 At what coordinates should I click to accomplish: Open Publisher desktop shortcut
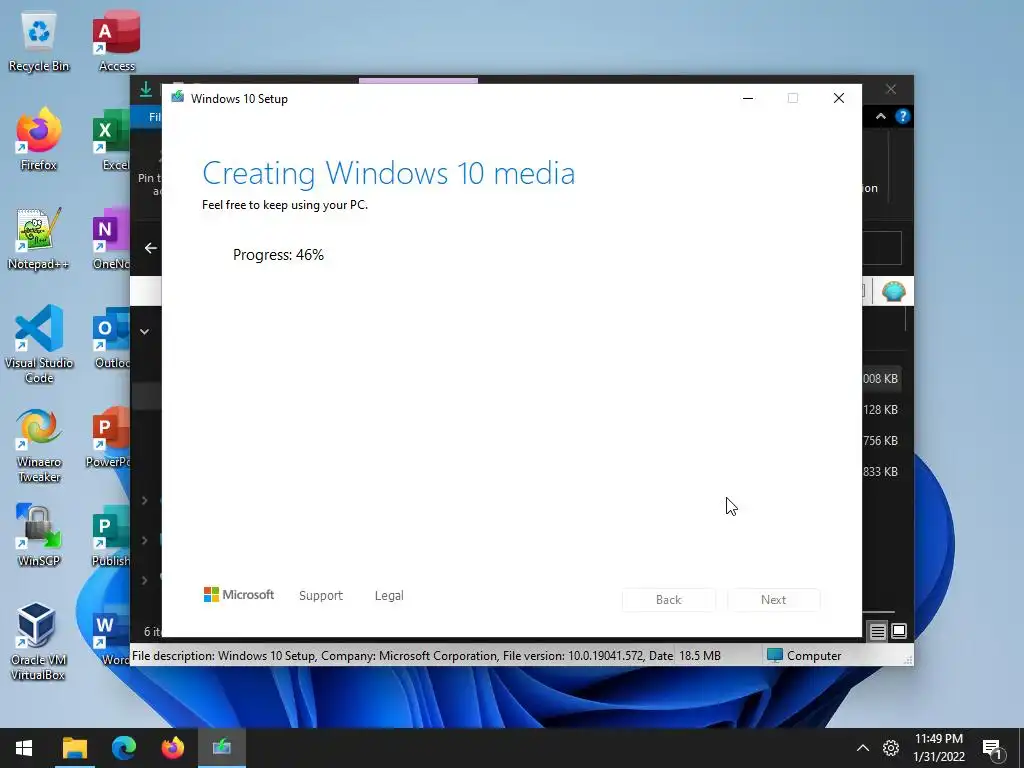pyautogui.click(x=110, y=536)
